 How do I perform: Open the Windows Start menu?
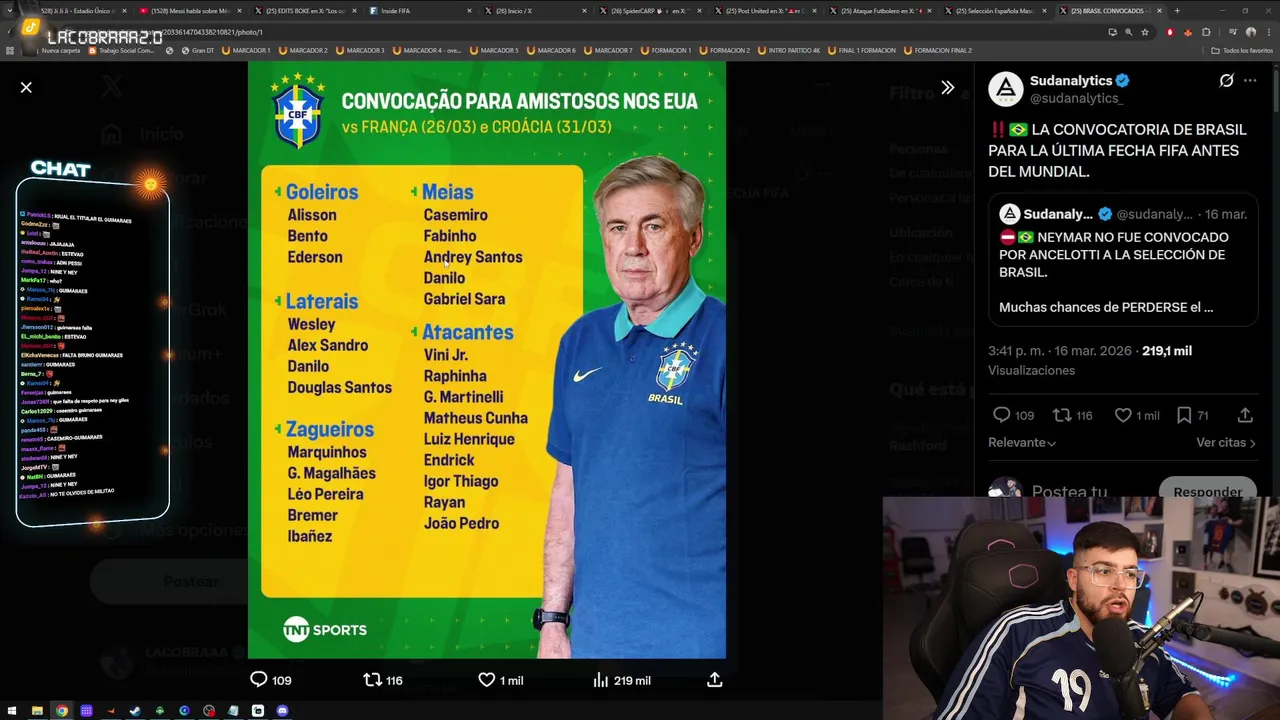(12, 711)
